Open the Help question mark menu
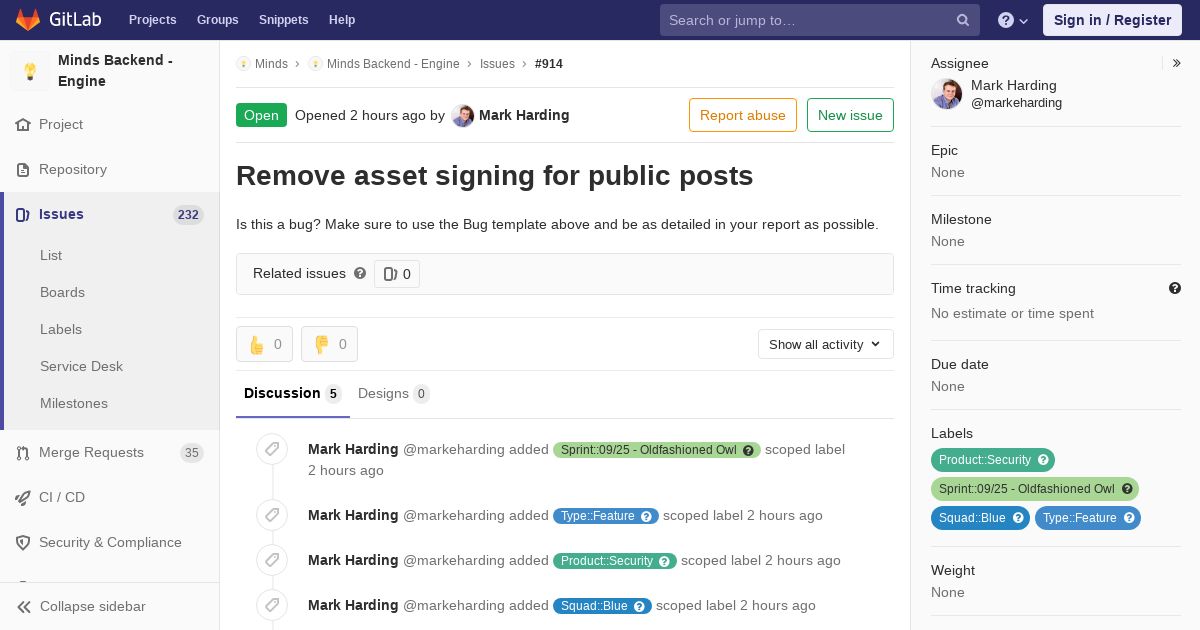The width and height of the screenshot is (1200, 630). coord(1013,20)
